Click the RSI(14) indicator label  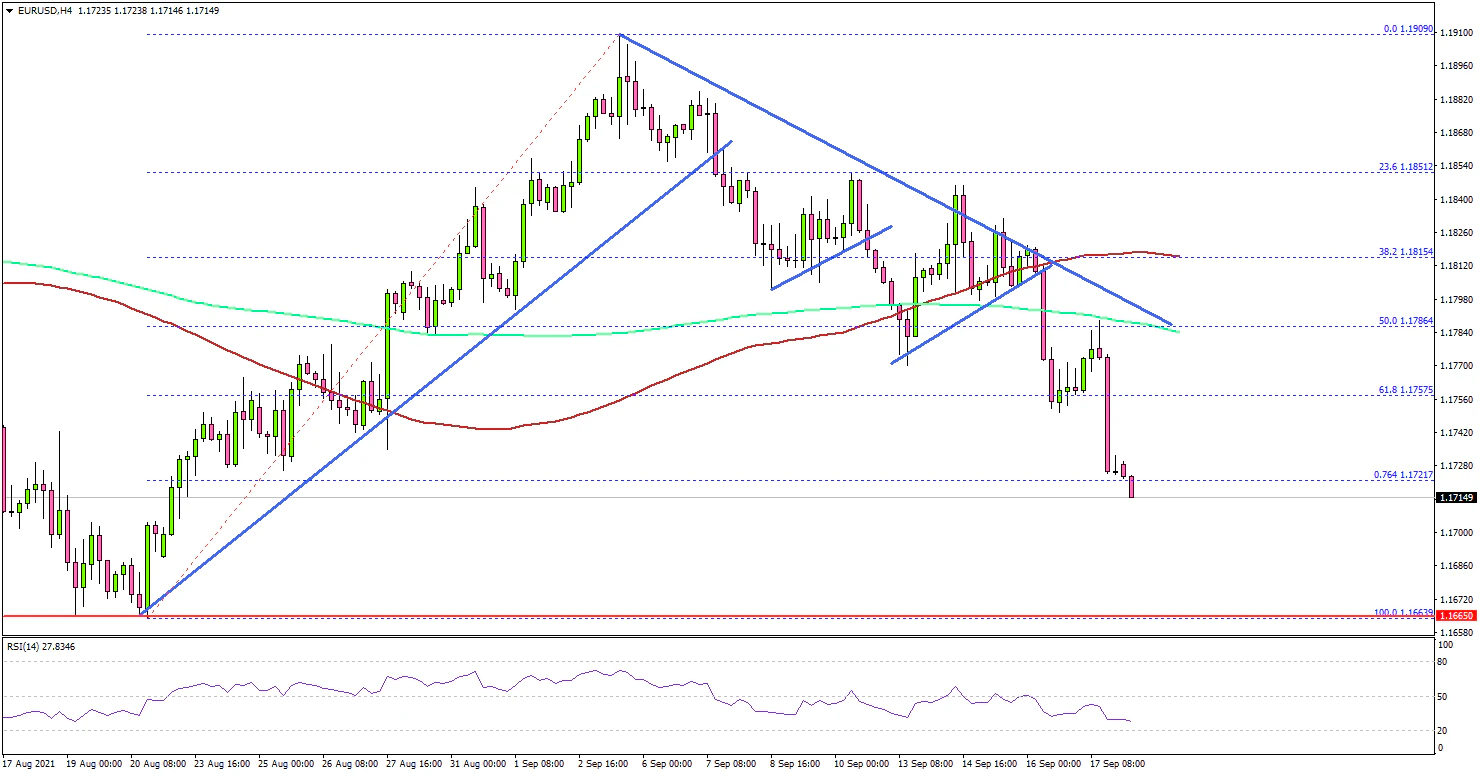[41, 647]
